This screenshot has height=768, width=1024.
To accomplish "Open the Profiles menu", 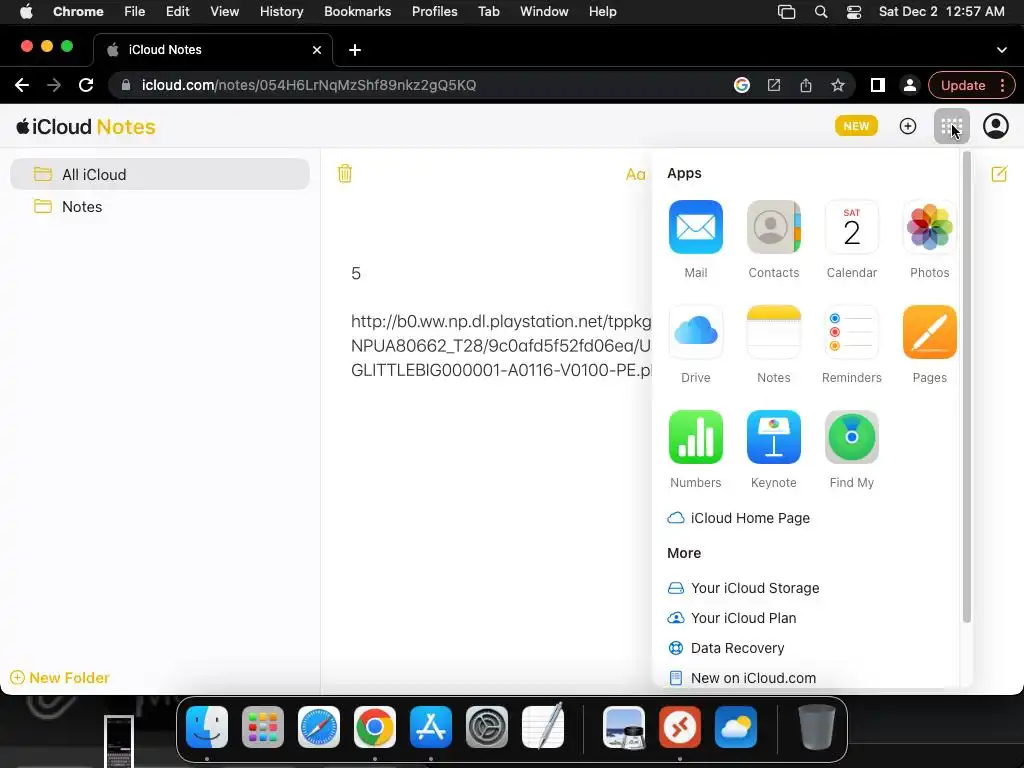I will click(x=434, y=11).
